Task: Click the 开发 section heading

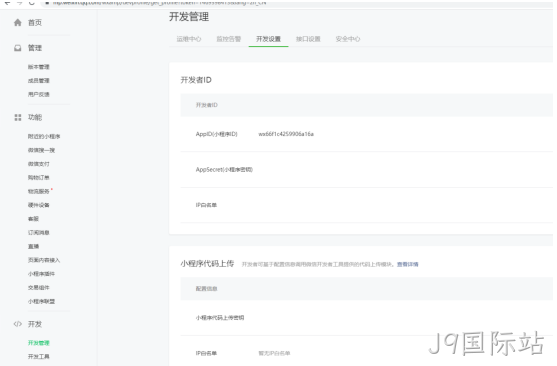Action: coord(35,324)
